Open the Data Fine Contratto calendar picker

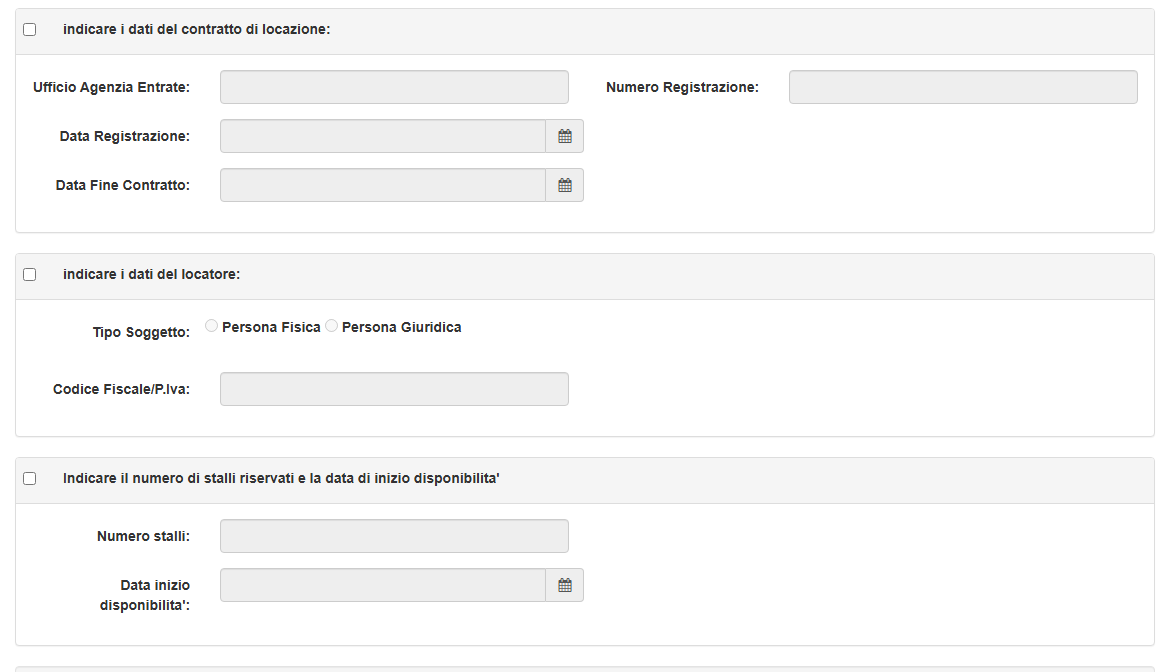(565, 185)
